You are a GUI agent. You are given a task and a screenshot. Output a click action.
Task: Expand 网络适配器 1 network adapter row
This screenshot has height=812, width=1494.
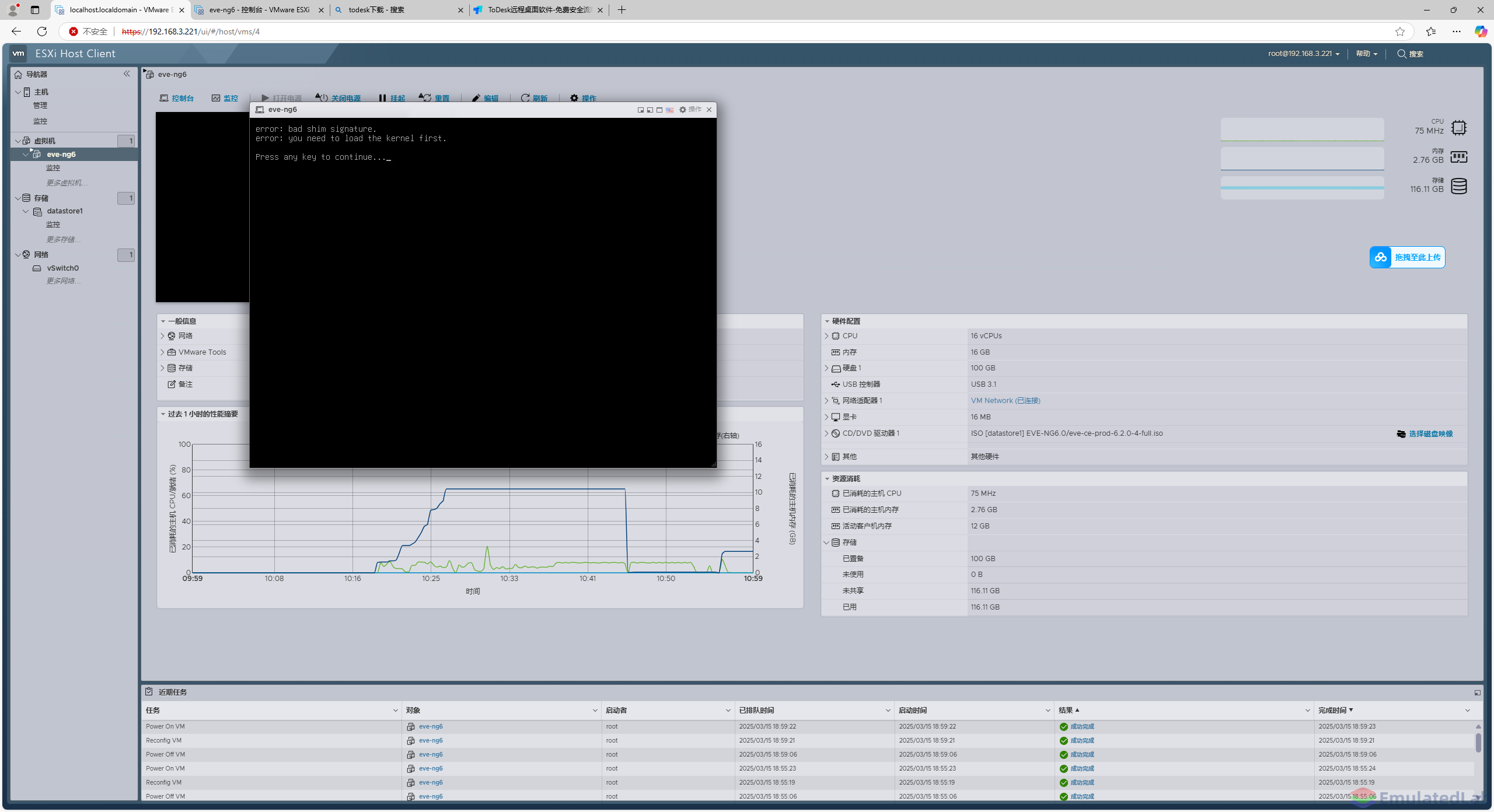pyautogui.click(x=826, y=401)
